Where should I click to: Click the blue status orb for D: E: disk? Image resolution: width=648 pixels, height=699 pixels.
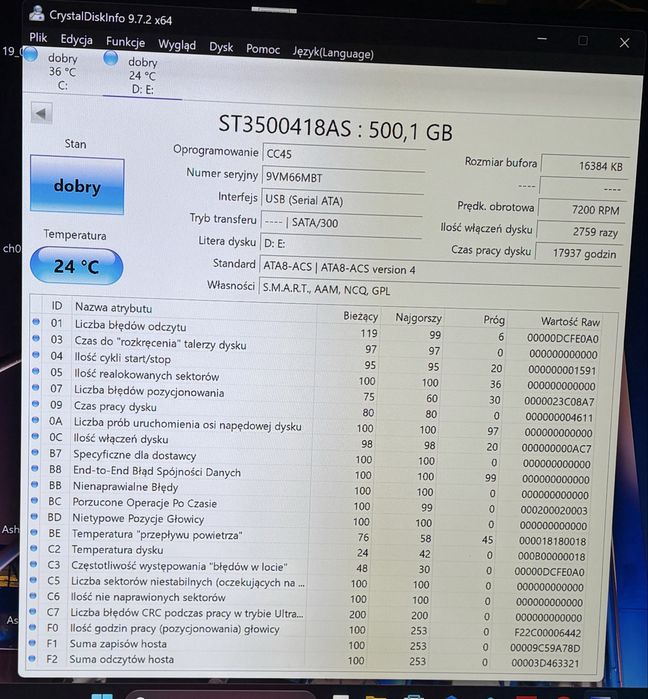111,58
